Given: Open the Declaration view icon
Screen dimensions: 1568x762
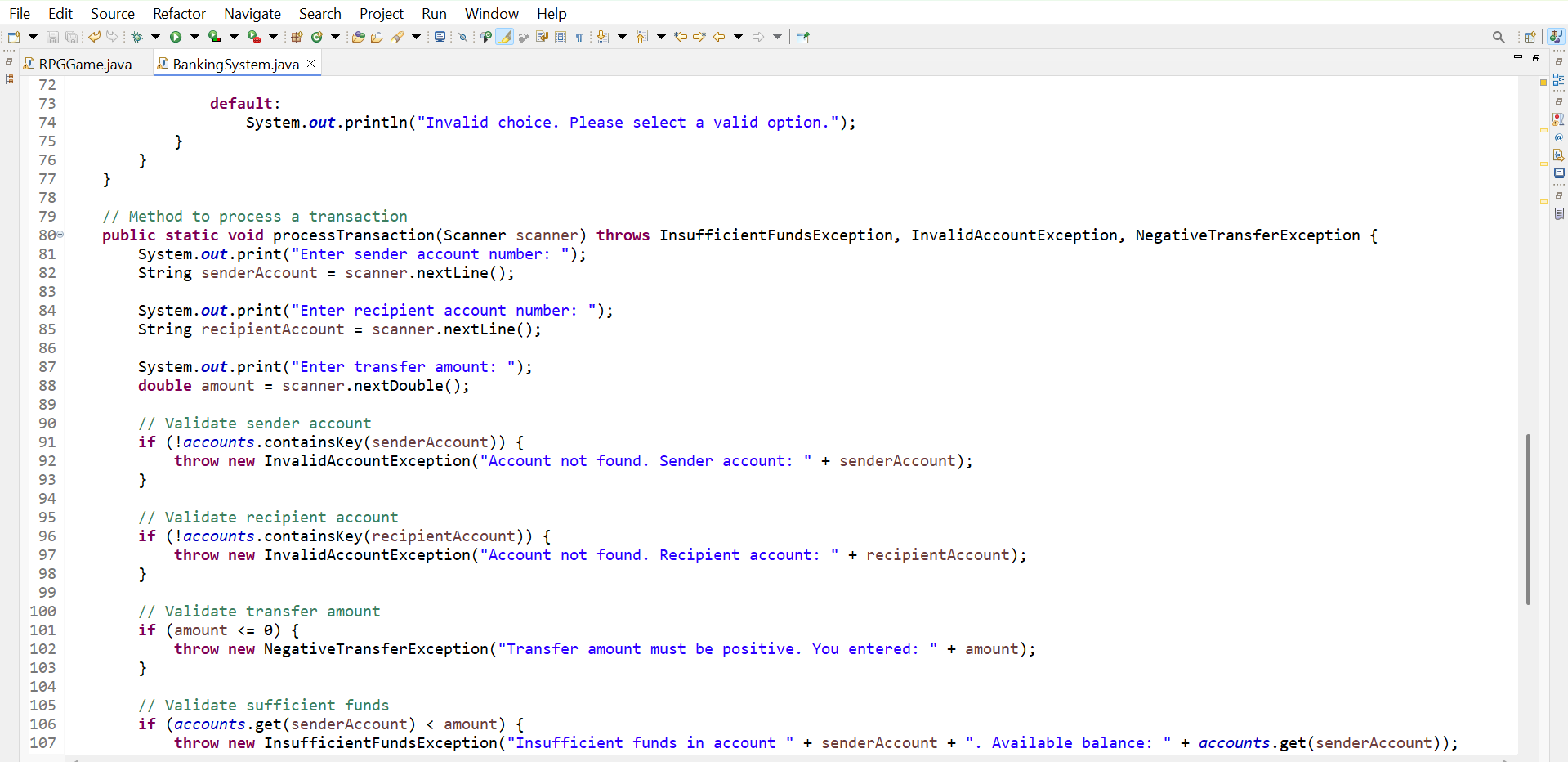Looking at the screenshot, I should (1559, 155).
